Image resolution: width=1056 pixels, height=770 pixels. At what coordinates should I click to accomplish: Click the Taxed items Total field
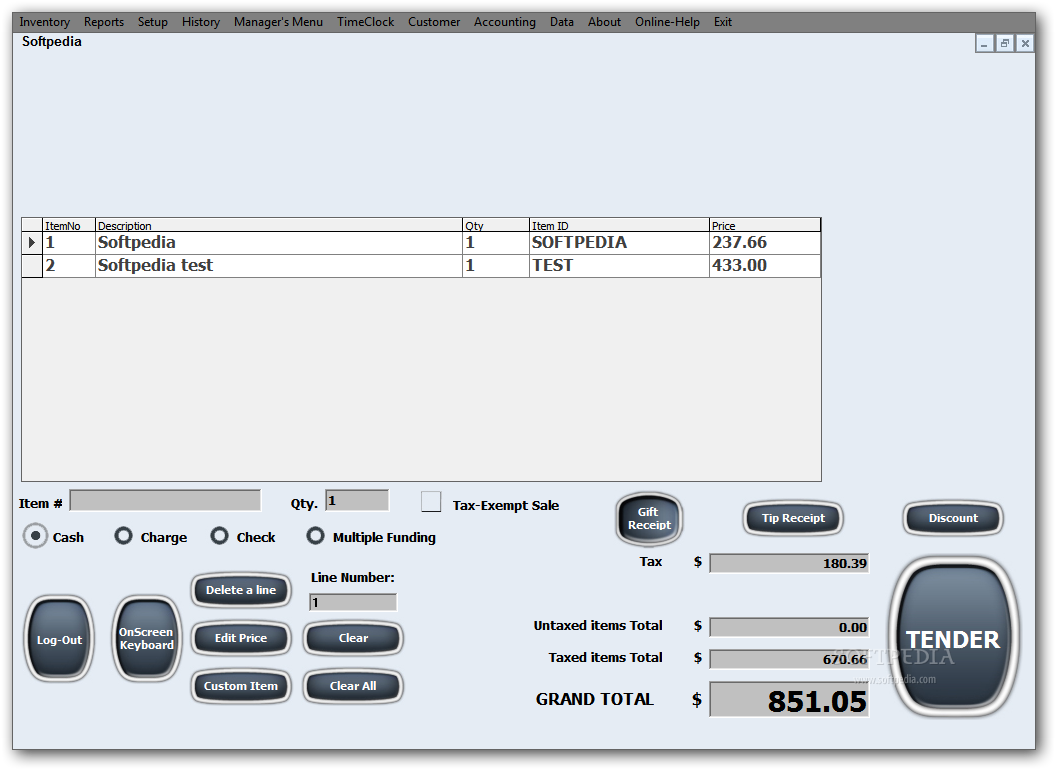click(x=789, y=659)
